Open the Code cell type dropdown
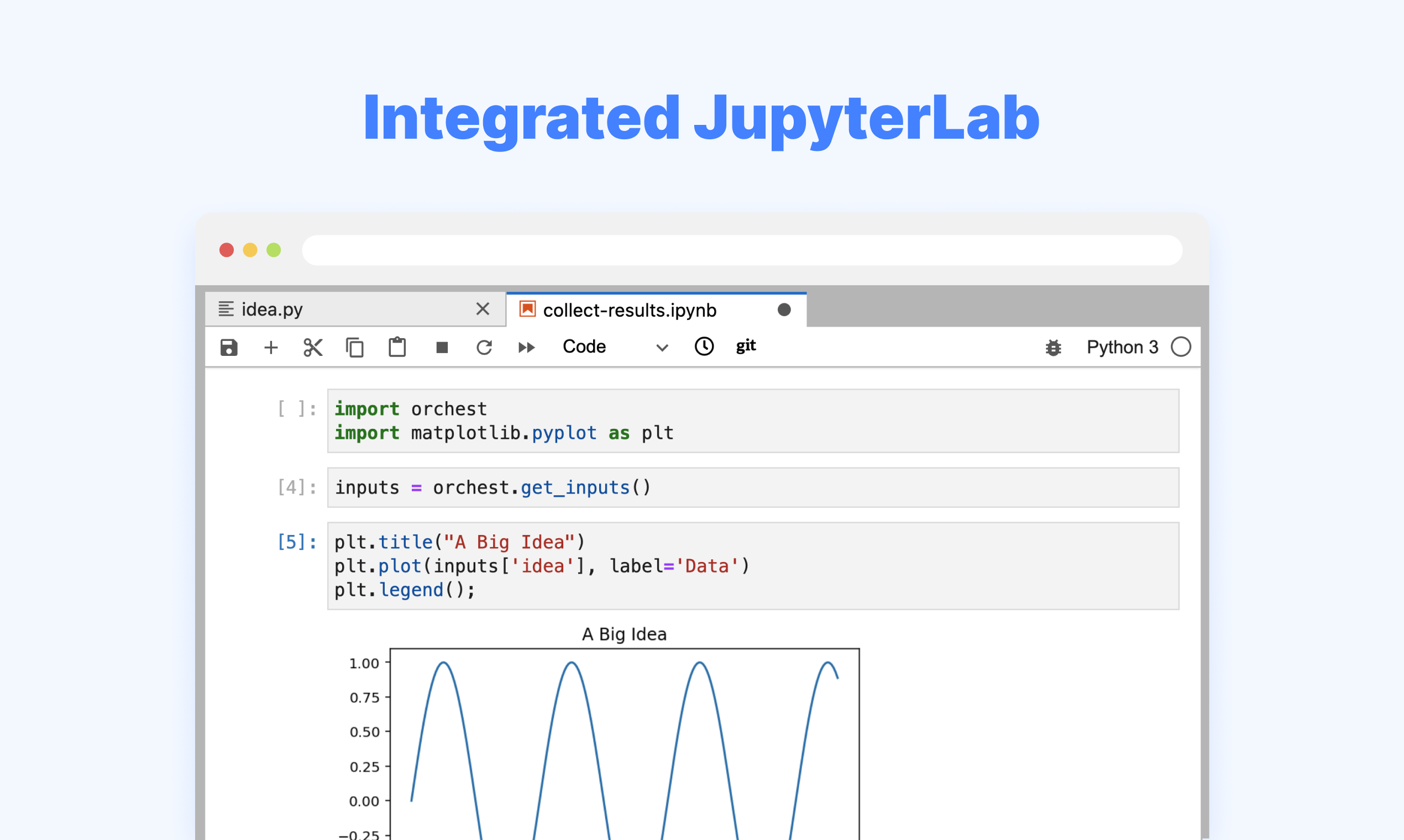The image size is (1404, 840). pos(615,347)
